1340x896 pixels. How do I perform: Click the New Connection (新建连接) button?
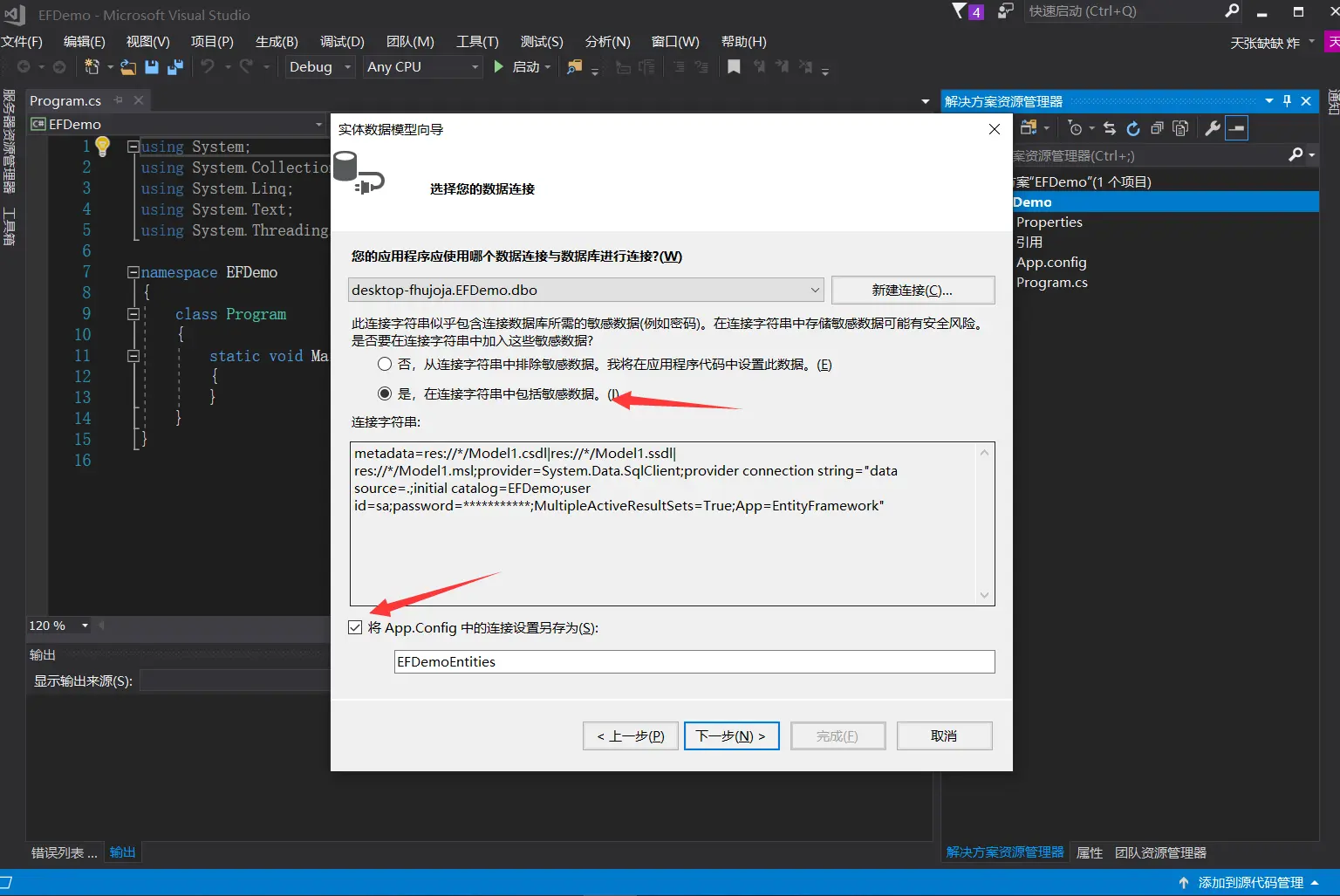913,290
